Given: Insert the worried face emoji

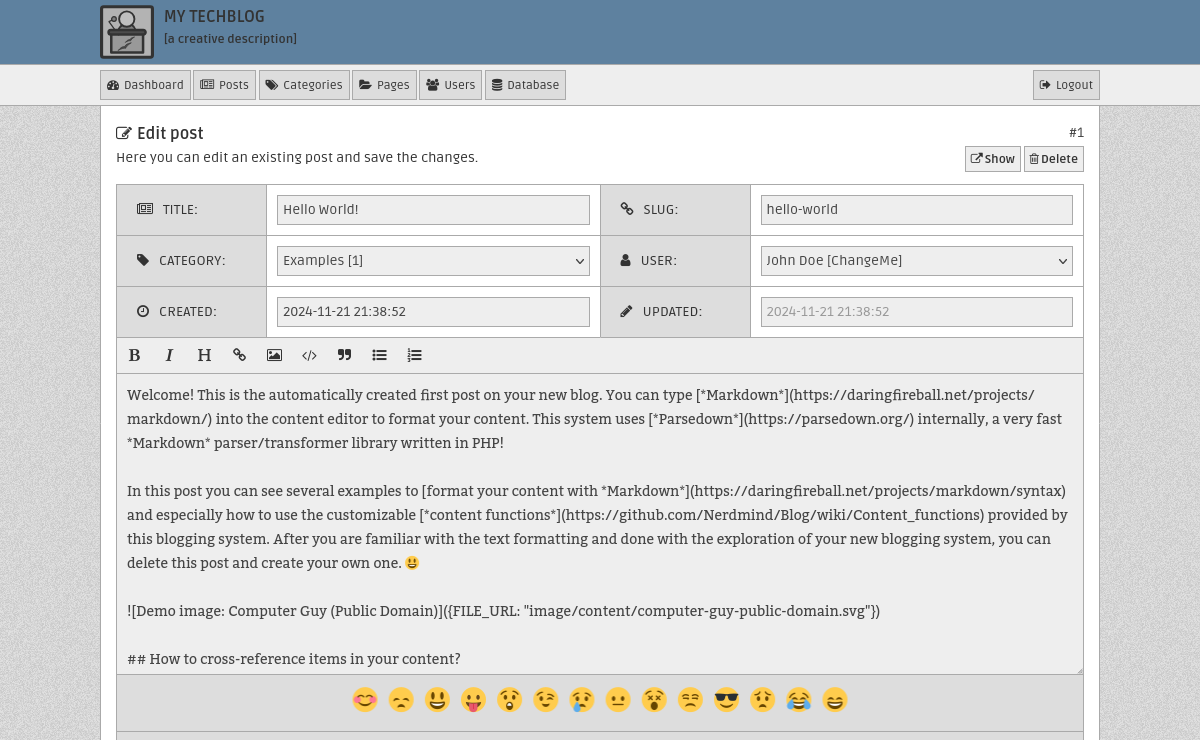Looking at the screenshot, I should 763,700.
